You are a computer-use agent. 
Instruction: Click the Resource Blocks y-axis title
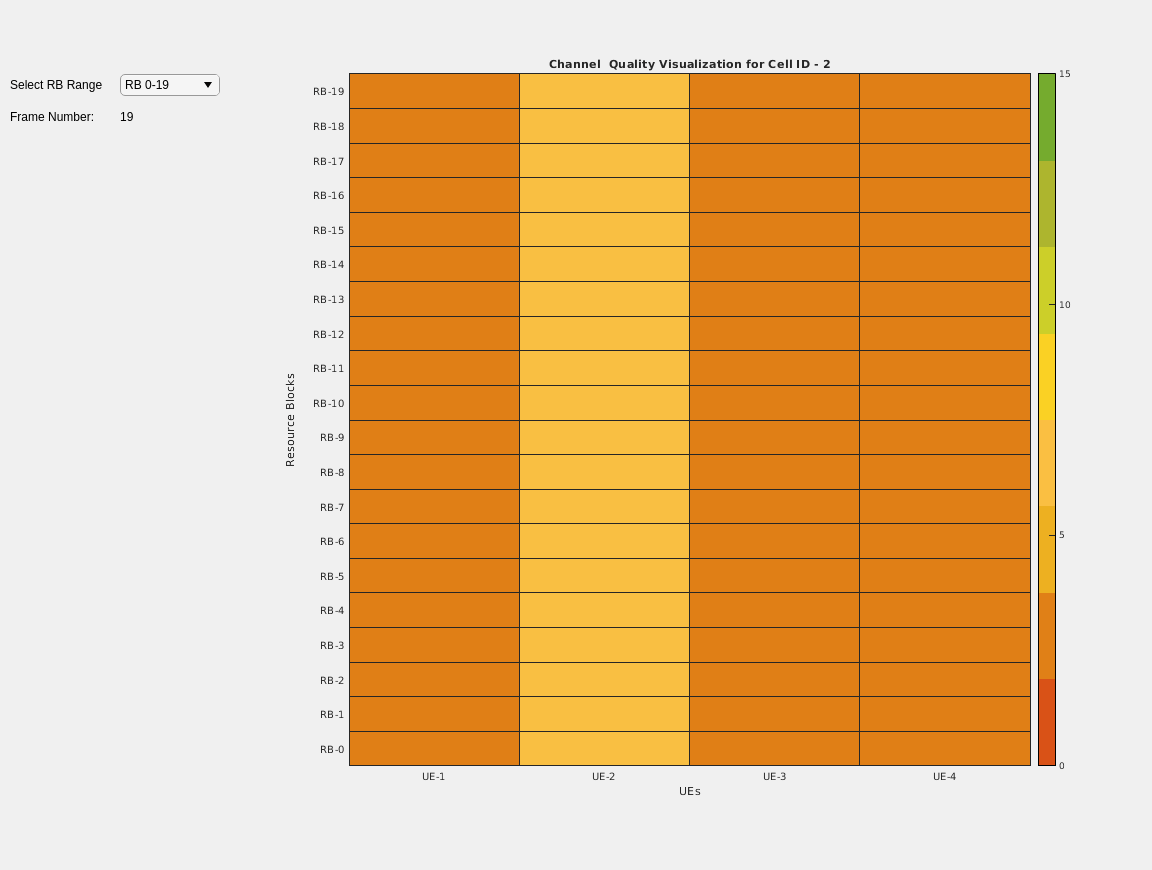(x=290, y=420)
